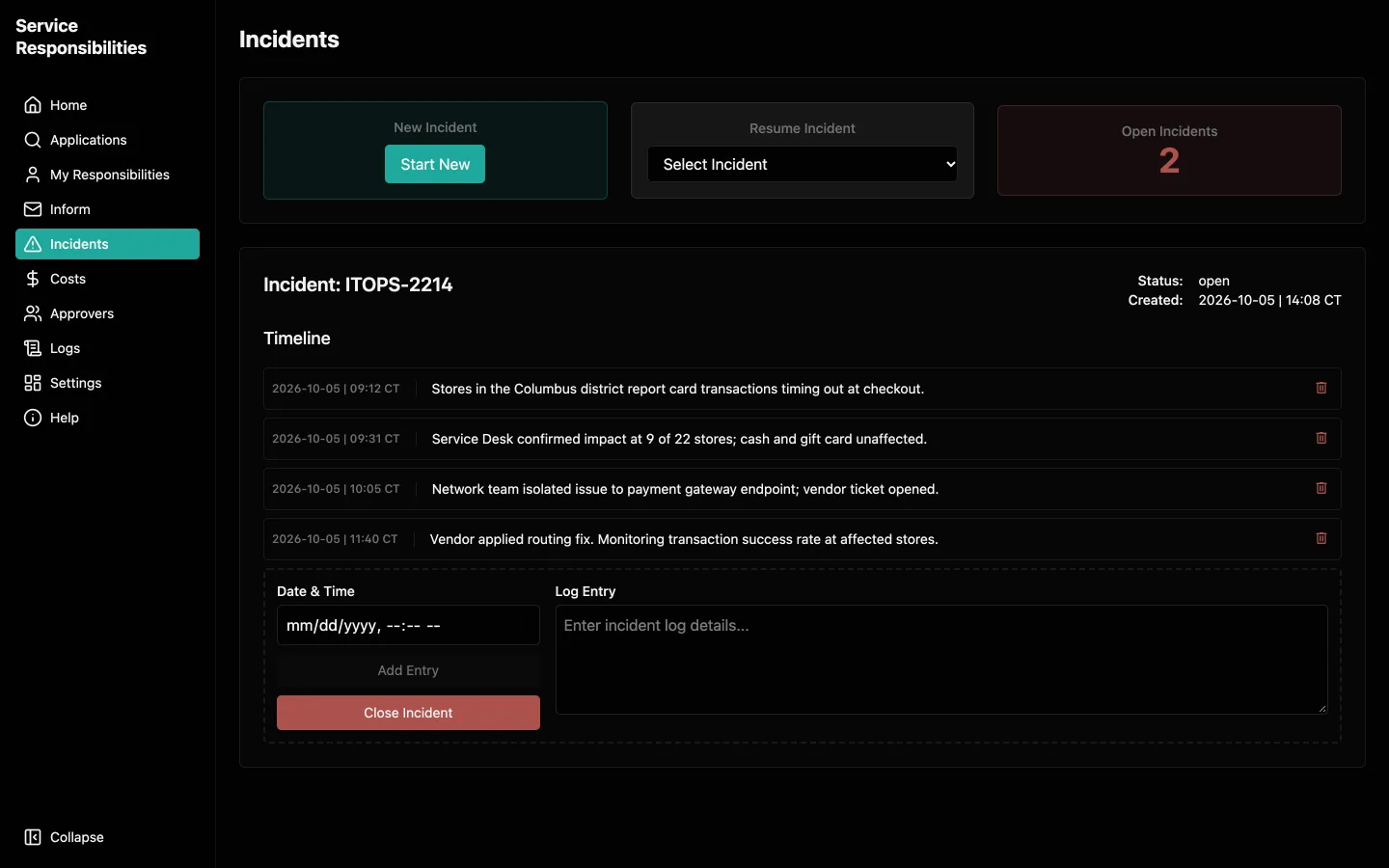Image resolution: width=1389 pixels, height=868 pixels.
Task: Click the Open Incidents count 2
Action: pos(1169,160)
